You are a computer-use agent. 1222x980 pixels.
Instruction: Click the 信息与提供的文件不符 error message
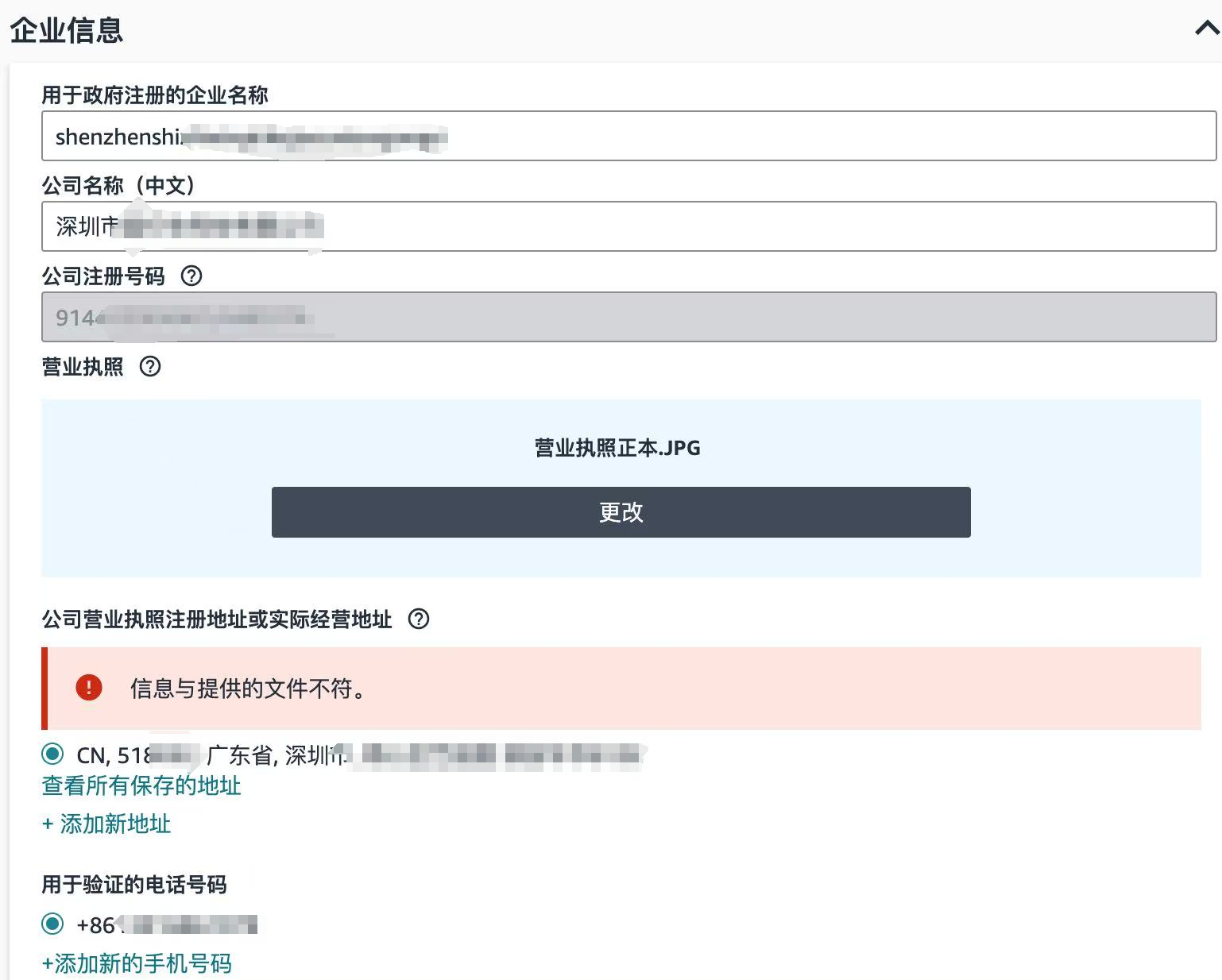coord(249,689)
